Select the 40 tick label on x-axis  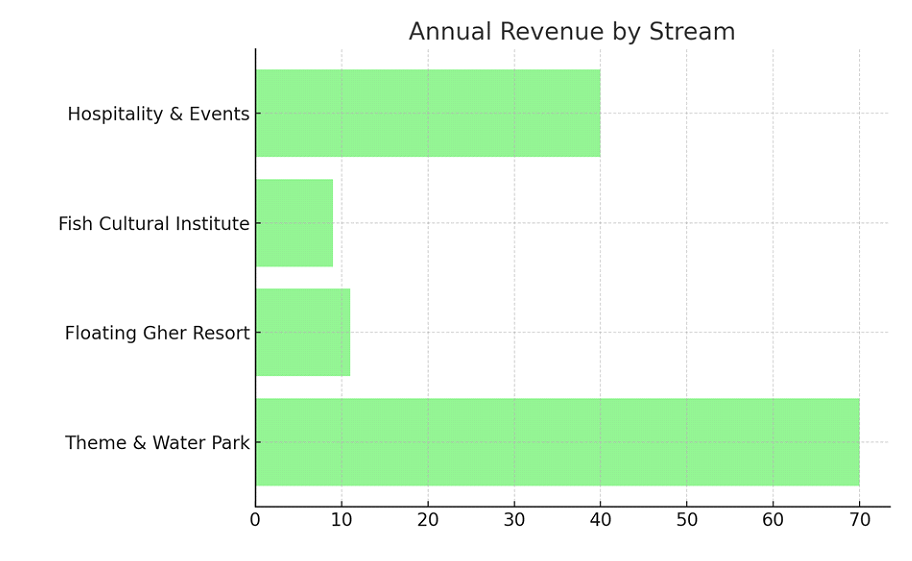point(600,520)
